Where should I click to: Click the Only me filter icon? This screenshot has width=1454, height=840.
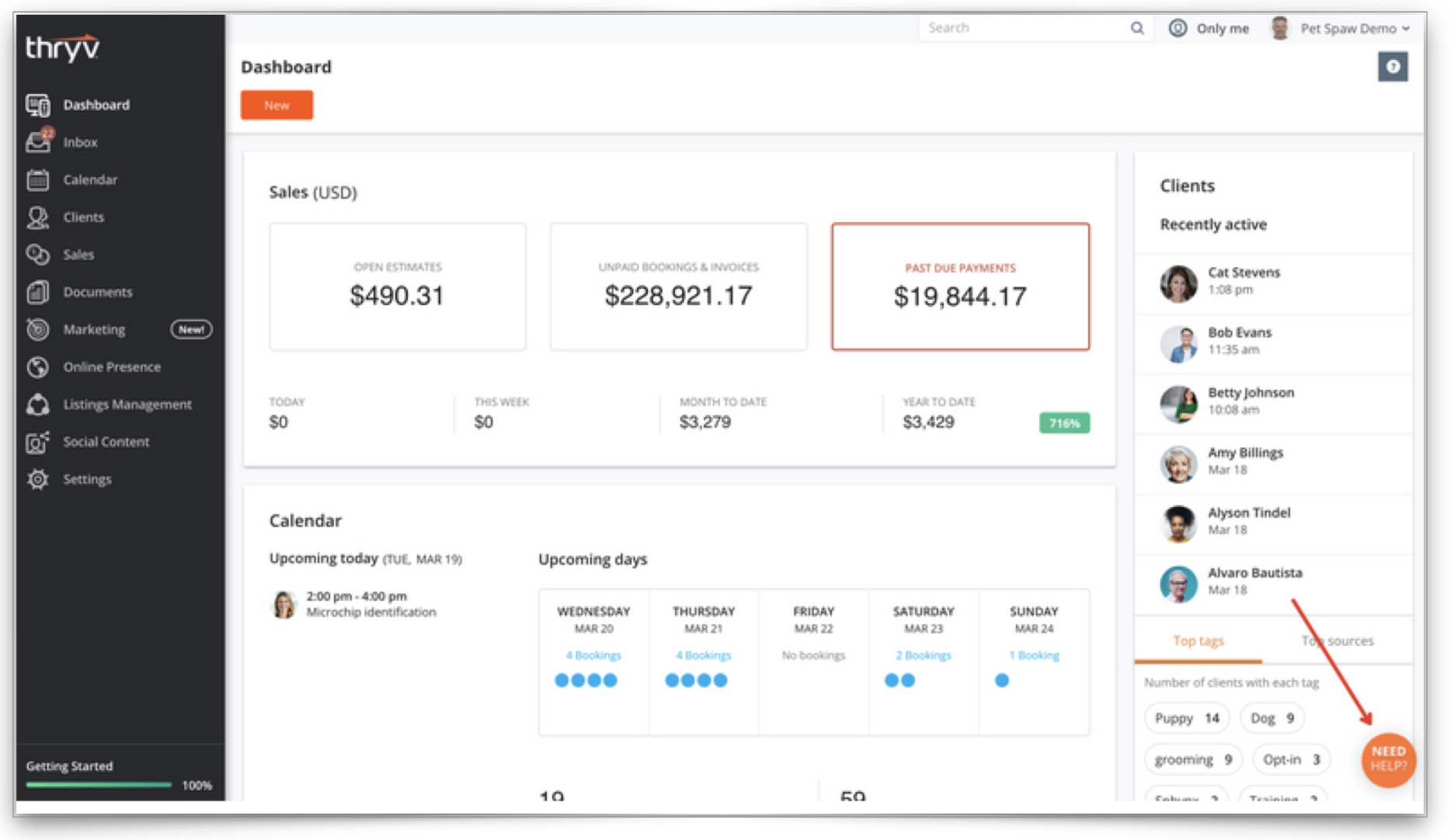click(x=1178, y=28)
